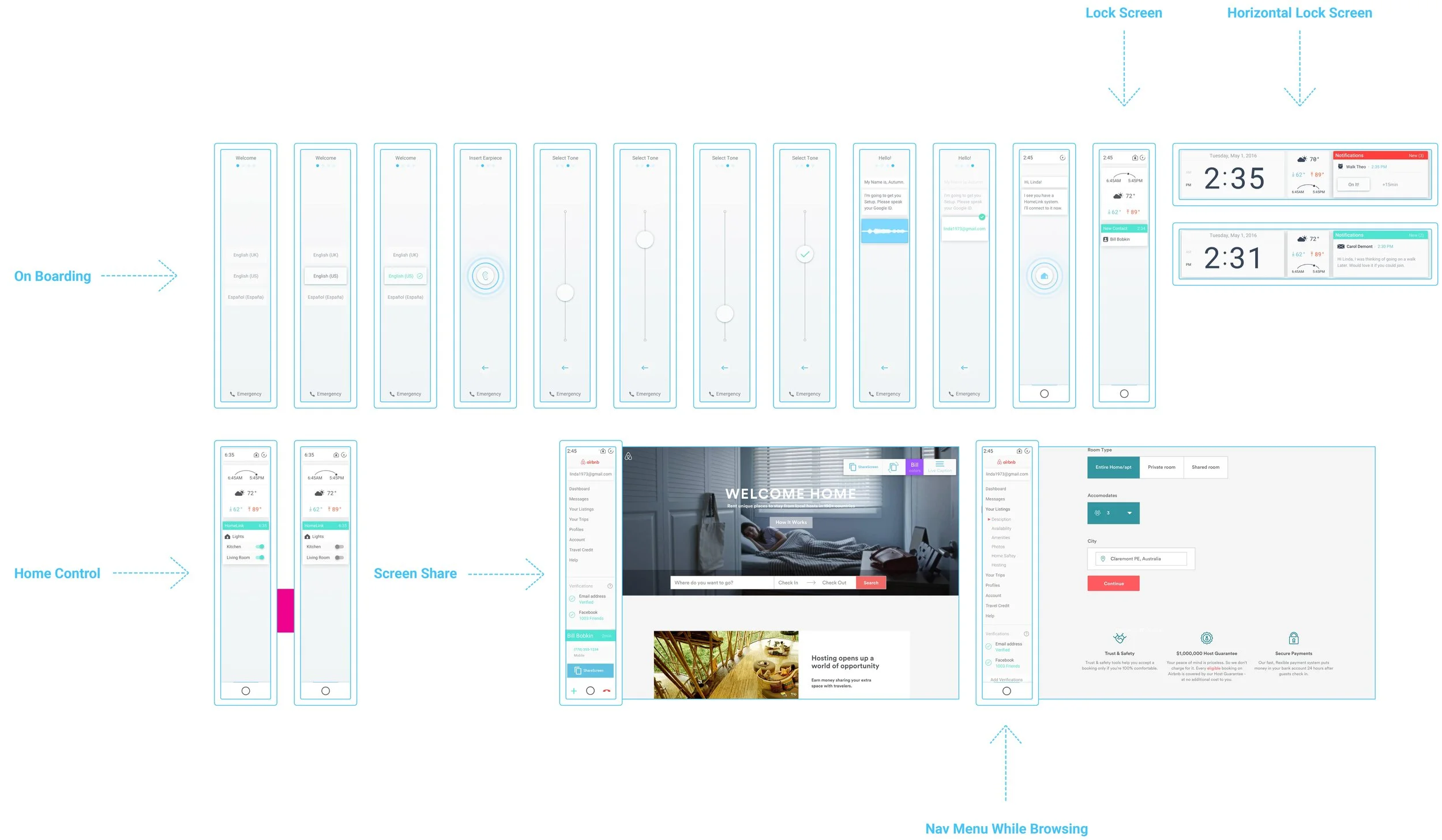Tap the On It! notification button
The height and width of the screenshot is (840, 1442).
click(1353, 184)
